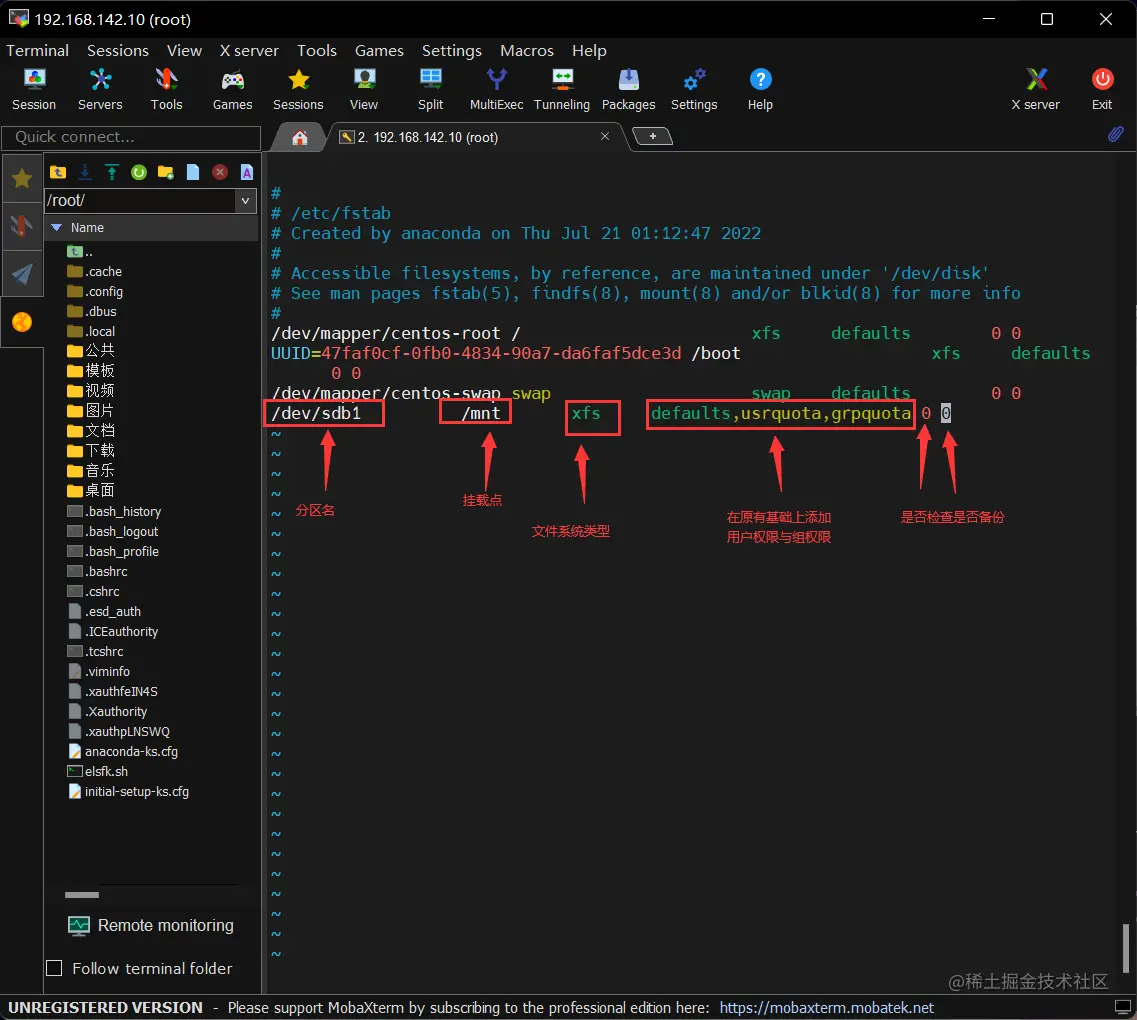Add a new terminal tab
This screenshot has height=1020, width=1137.
[x=653, y=136]
